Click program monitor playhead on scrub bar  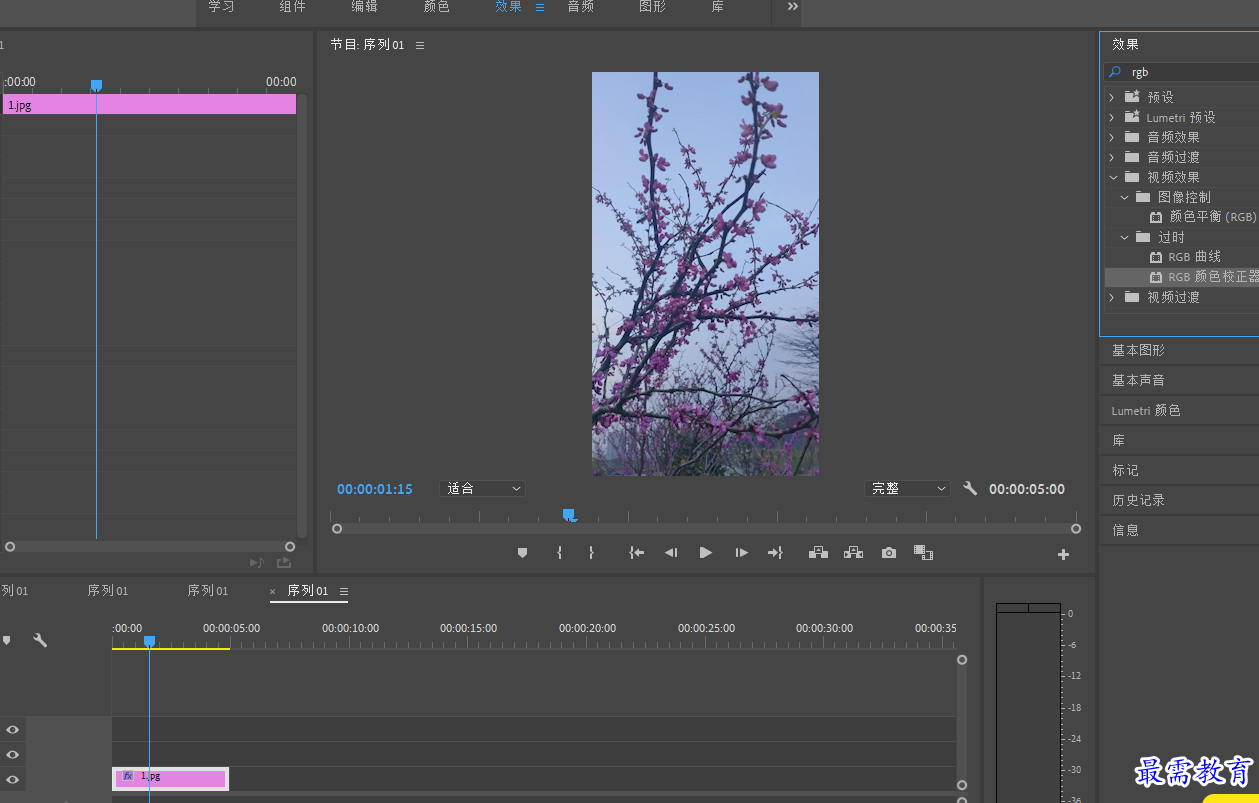pos(568,515)
